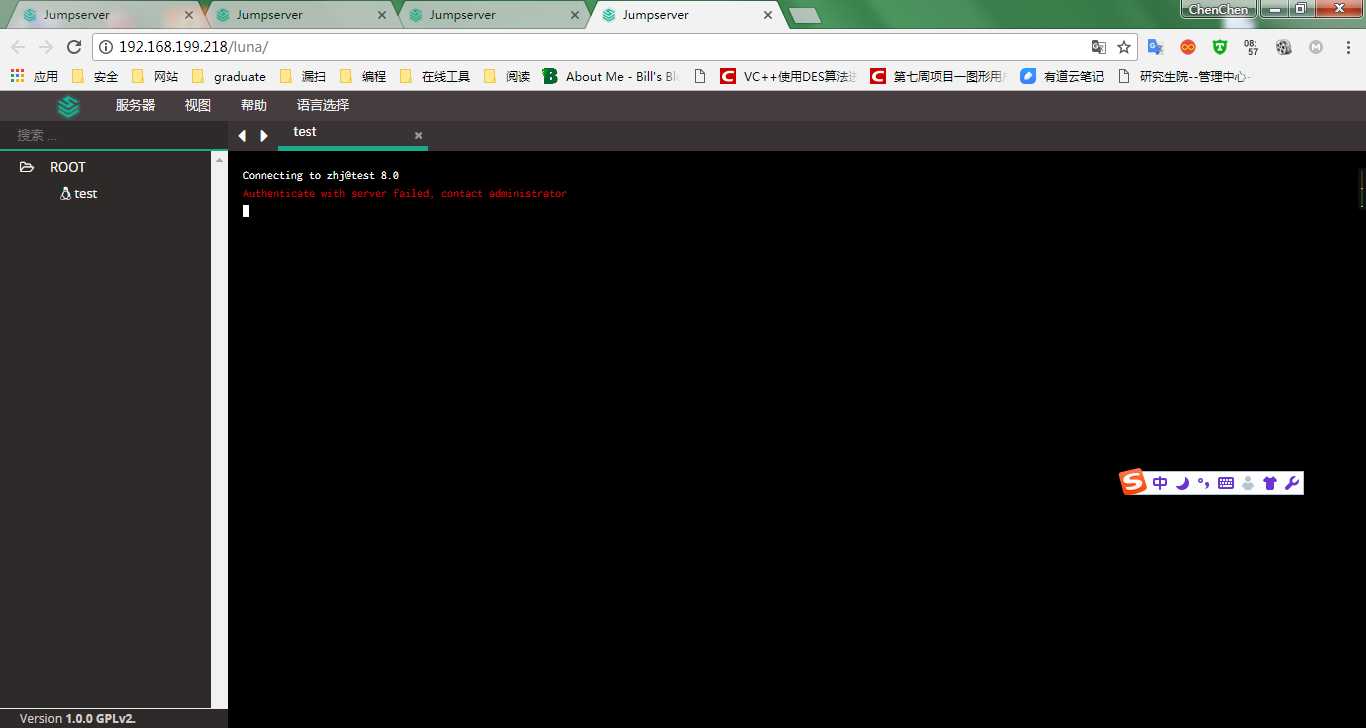The width and height of the screenshot is (1366, 728).
Task: Open the 有道云笔记 bookmark
Action: tap(1062, 76)
